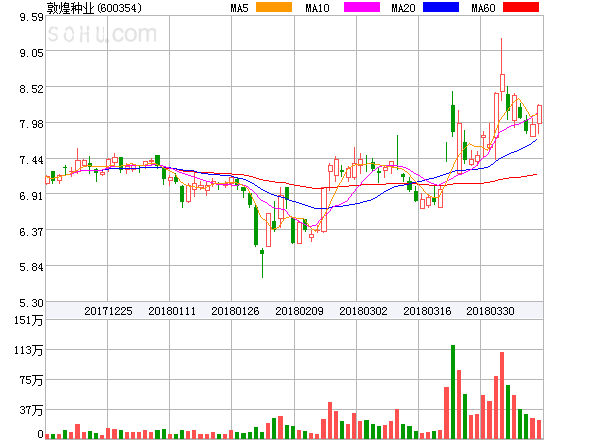This screenshot has height=440, width=600.
Task: Click the 6.91 price axis label
Action: click(31, 196)
